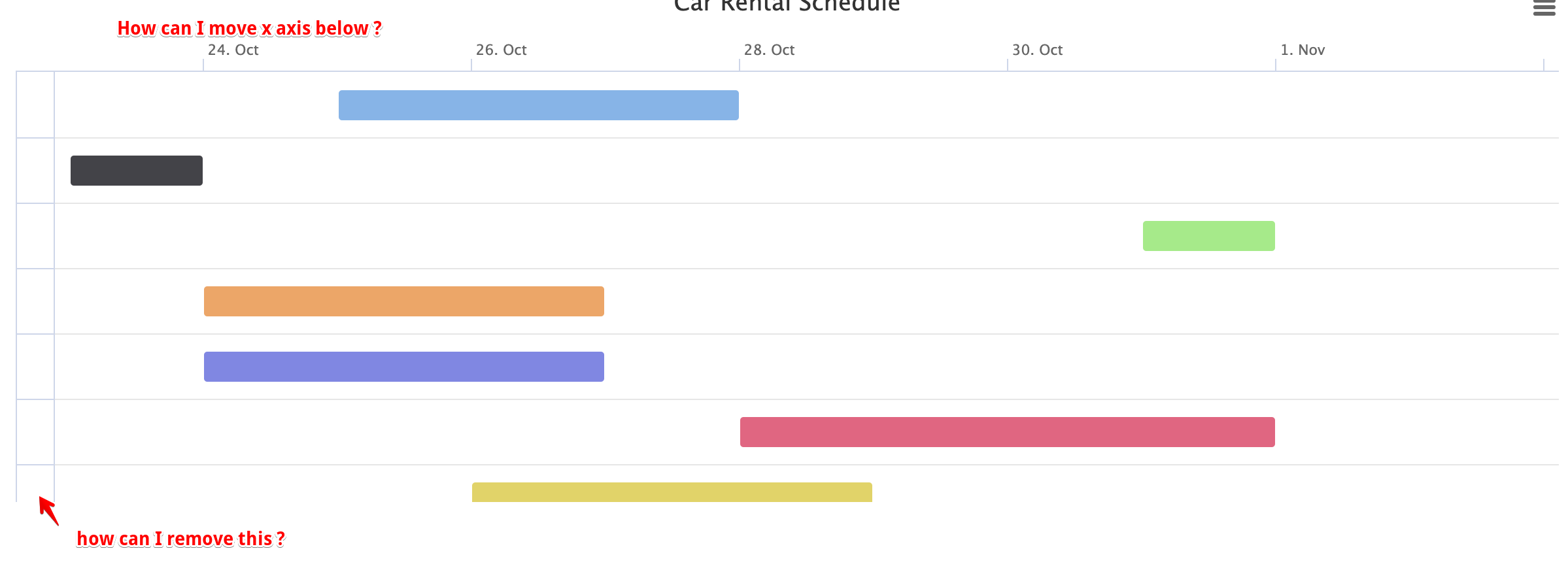Click the 24. Oct axis label
This screenshot has height=570, width=1568.
pyautogui.click(x=233, y=50)
